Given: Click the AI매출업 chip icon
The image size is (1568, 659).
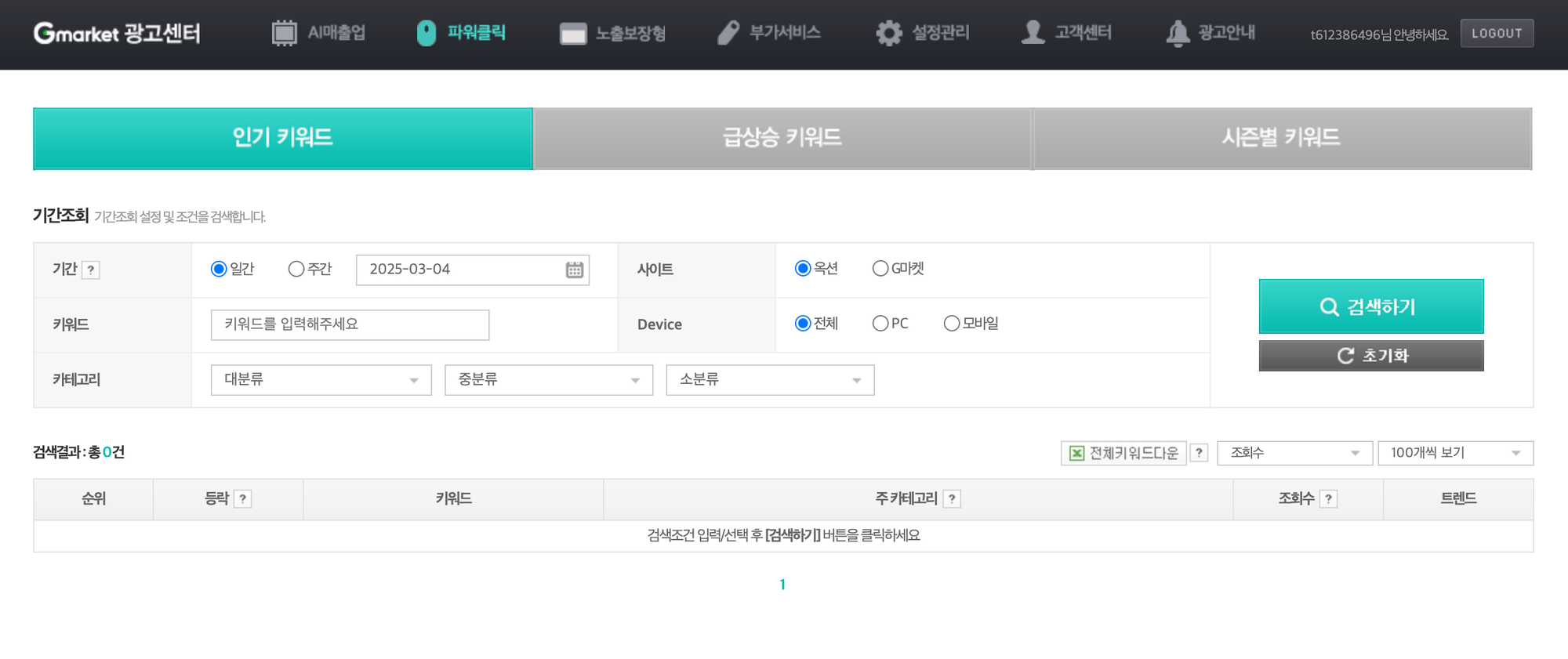Looking at the screenshot, I should coord(284,33).
